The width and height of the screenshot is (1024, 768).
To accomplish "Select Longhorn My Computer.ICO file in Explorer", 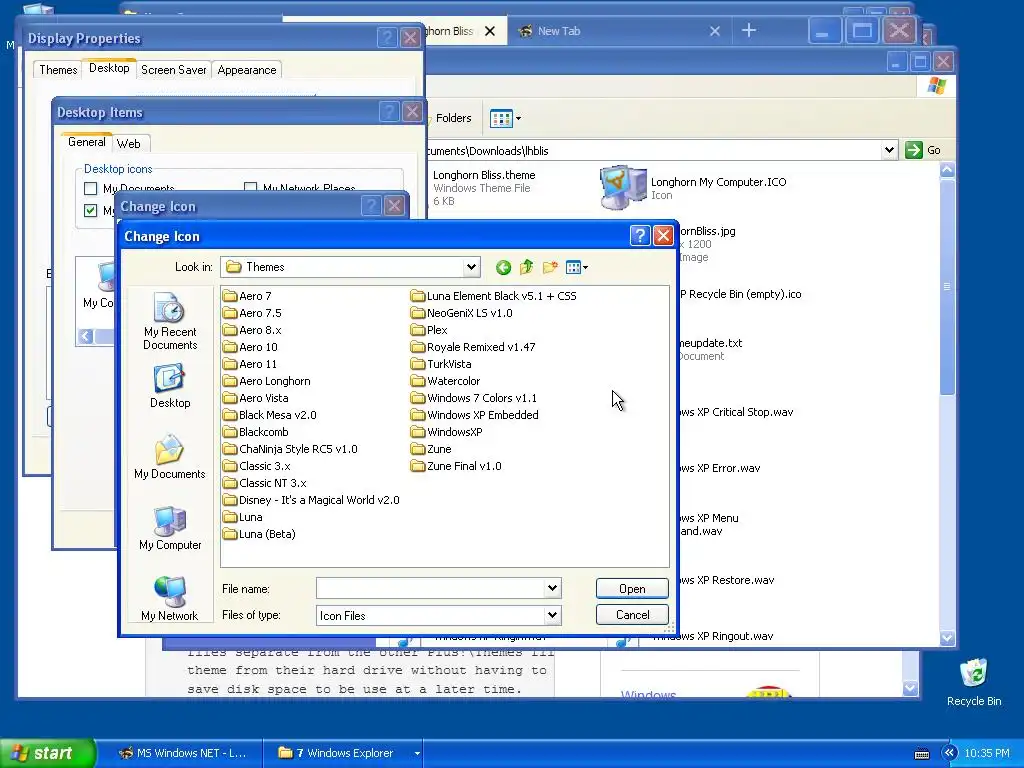I will (x=693, y=188).
